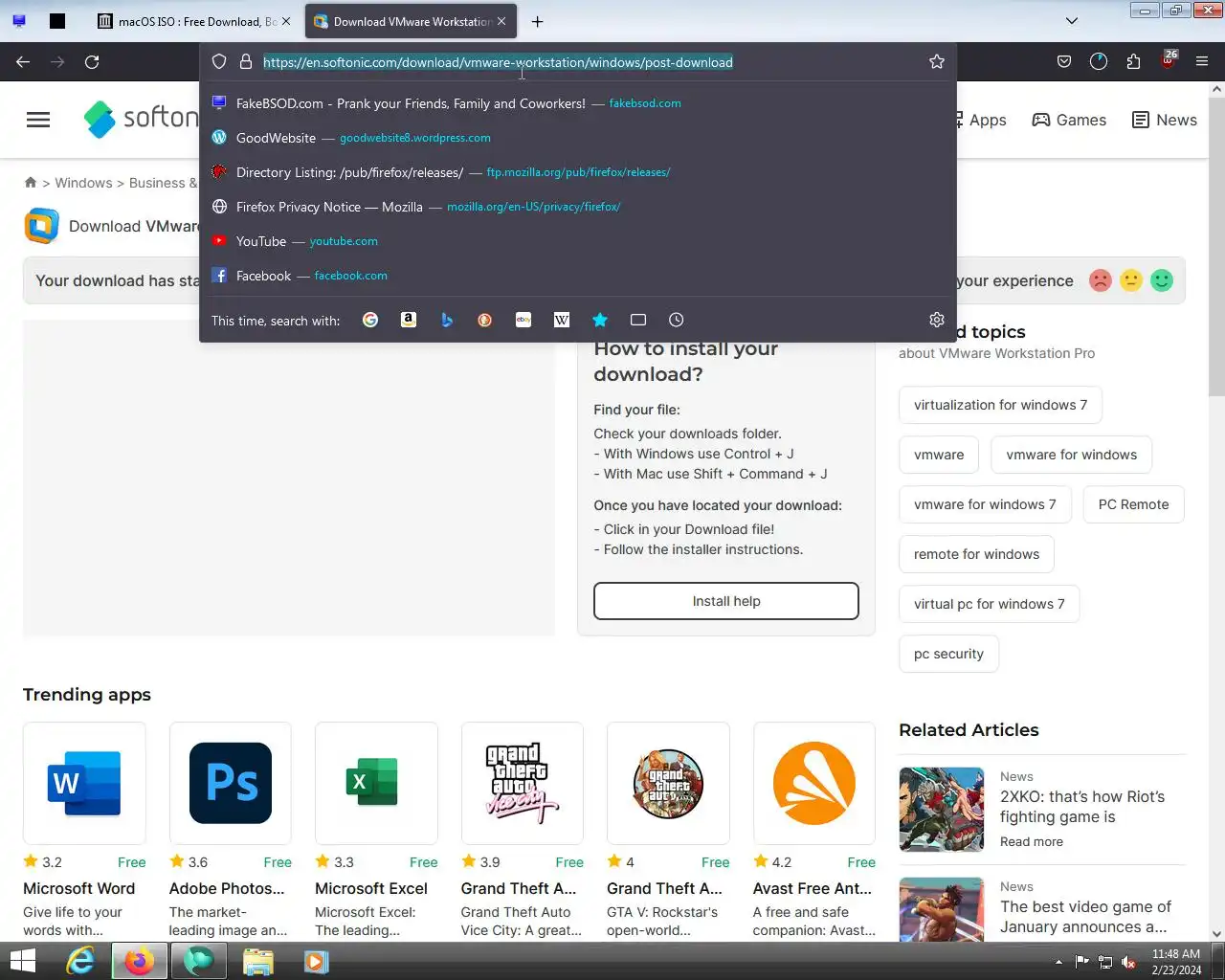Open 'virtualization for windows 7' topic
Screen dimensions: 1225x980
[x=1000, y=405]
